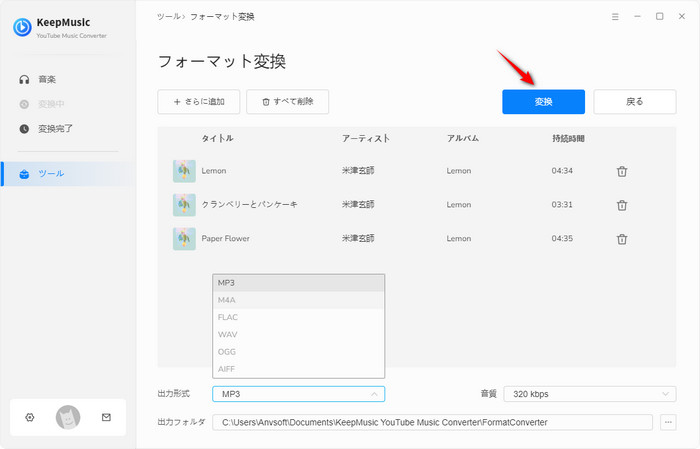Click the アーティスト column header

[x=366, y=138]
